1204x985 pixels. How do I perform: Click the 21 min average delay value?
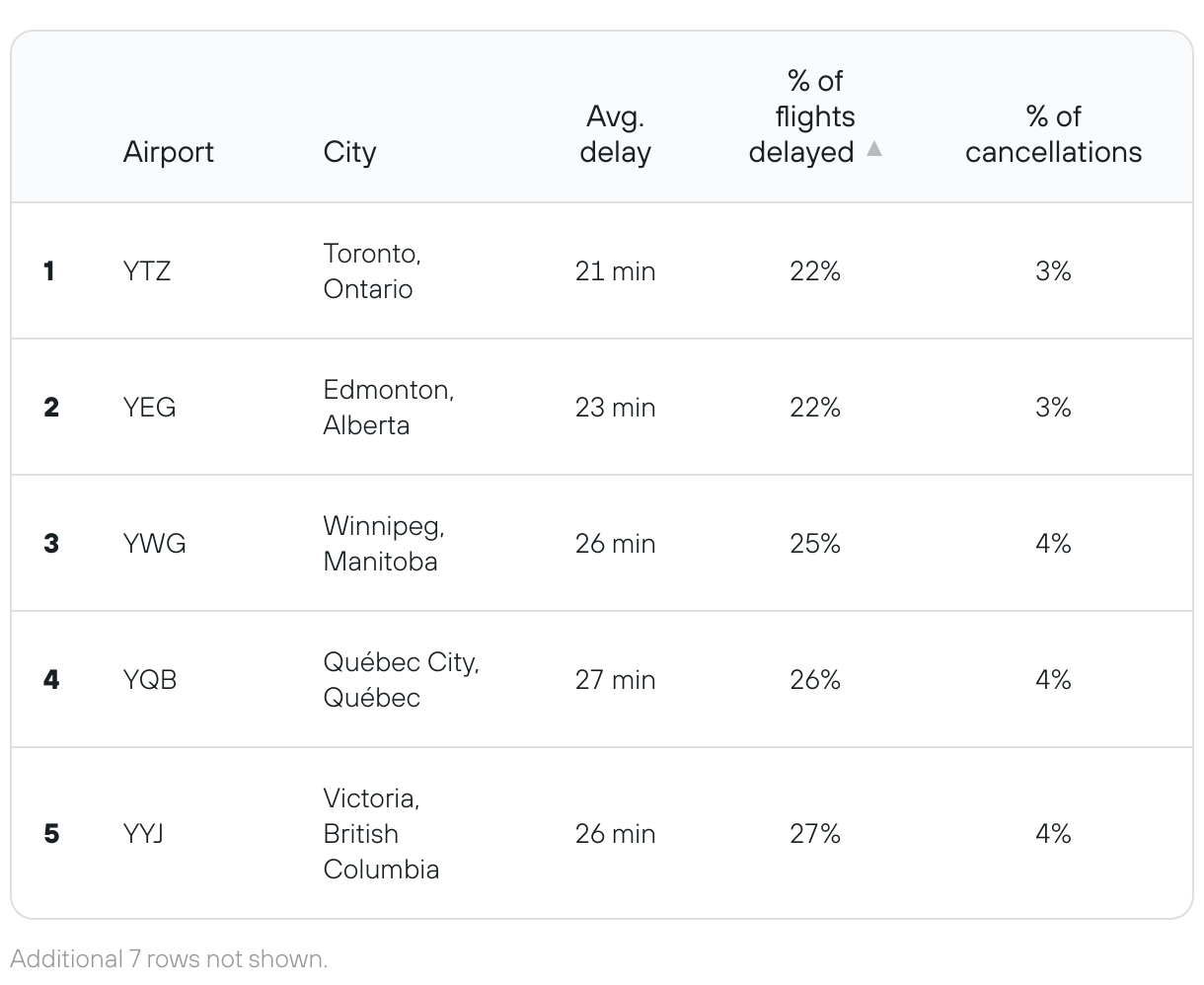615,271
